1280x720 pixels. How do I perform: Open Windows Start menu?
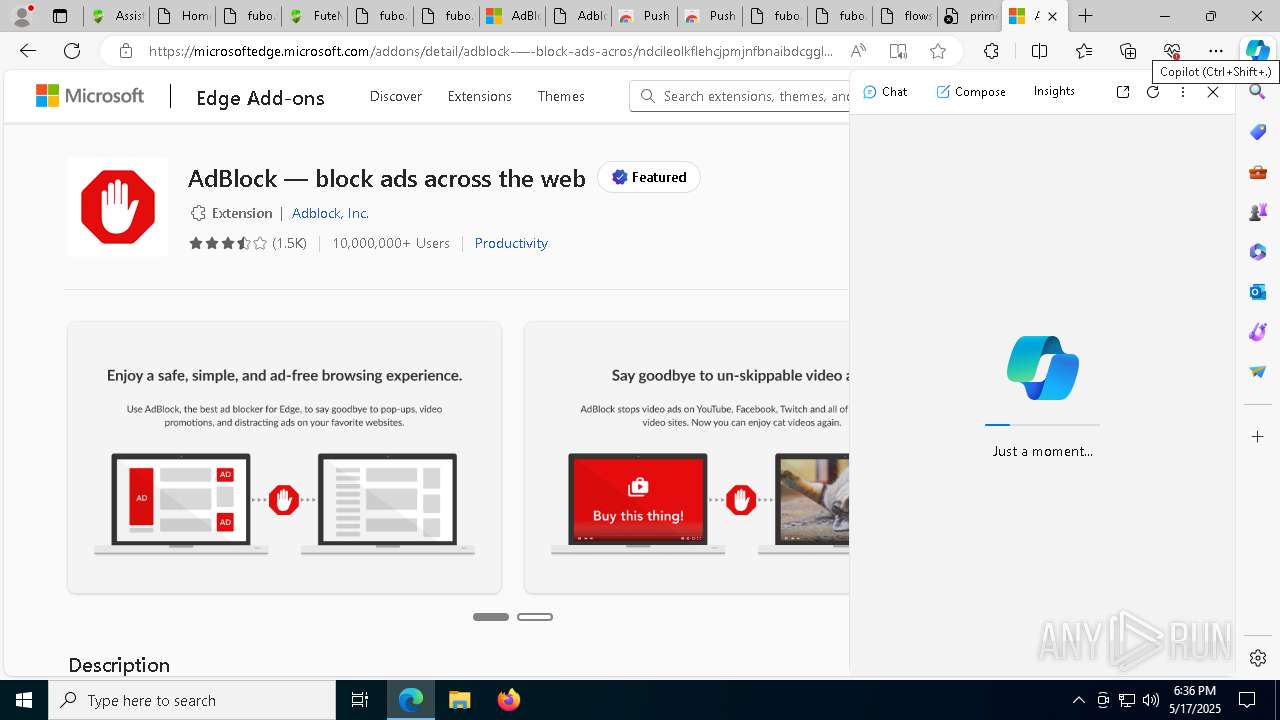point(24,700)
